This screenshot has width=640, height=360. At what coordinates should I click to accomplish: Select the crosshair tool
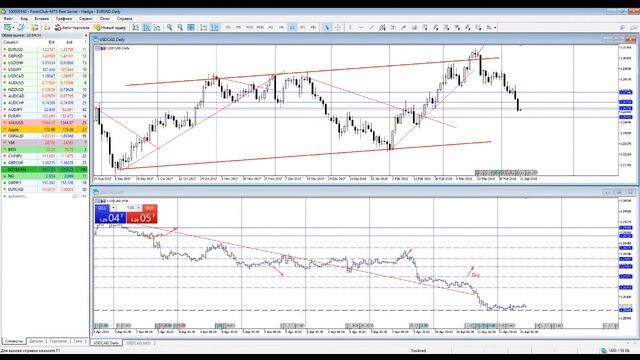click(x=338, y=27)
